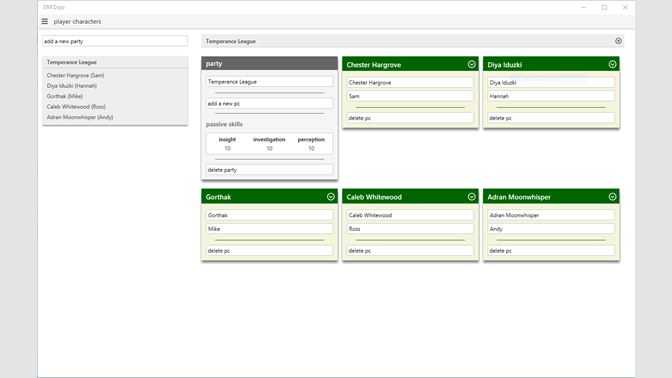The width and height of the screenshot is (672, 378).
Task: Select Caleb Whitewood (Ross) in sidebar
Action: point(76,106)
